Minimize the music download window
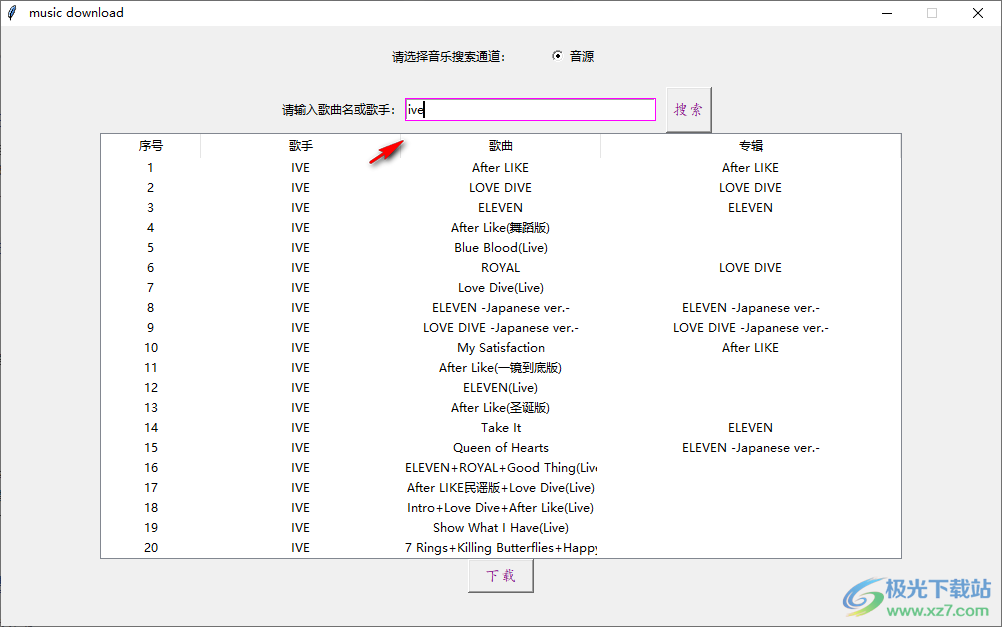 [887, 13]
